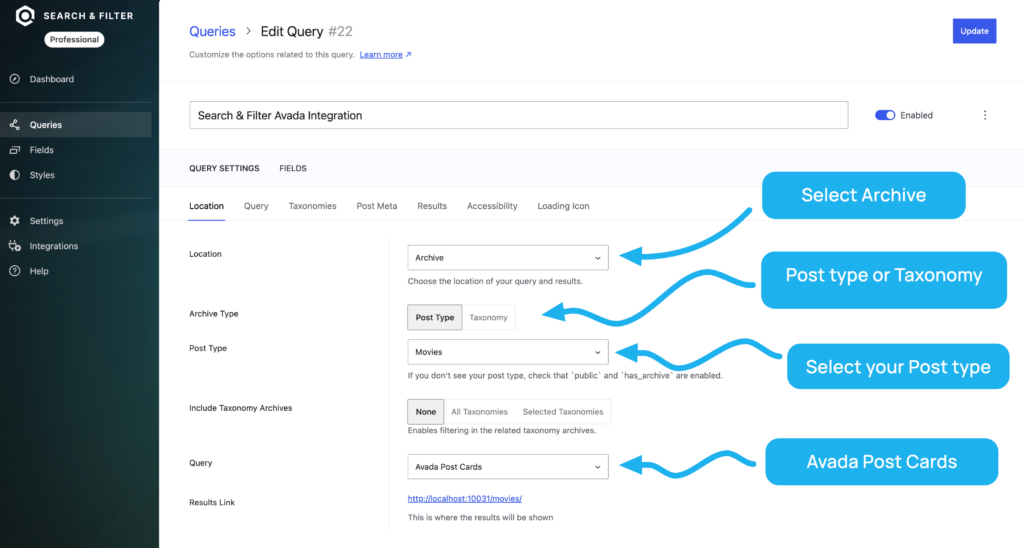Switch to the Results tab
Image resolution: width=1024 pixels, height=548 pixels.
click(x=432, y=206)
